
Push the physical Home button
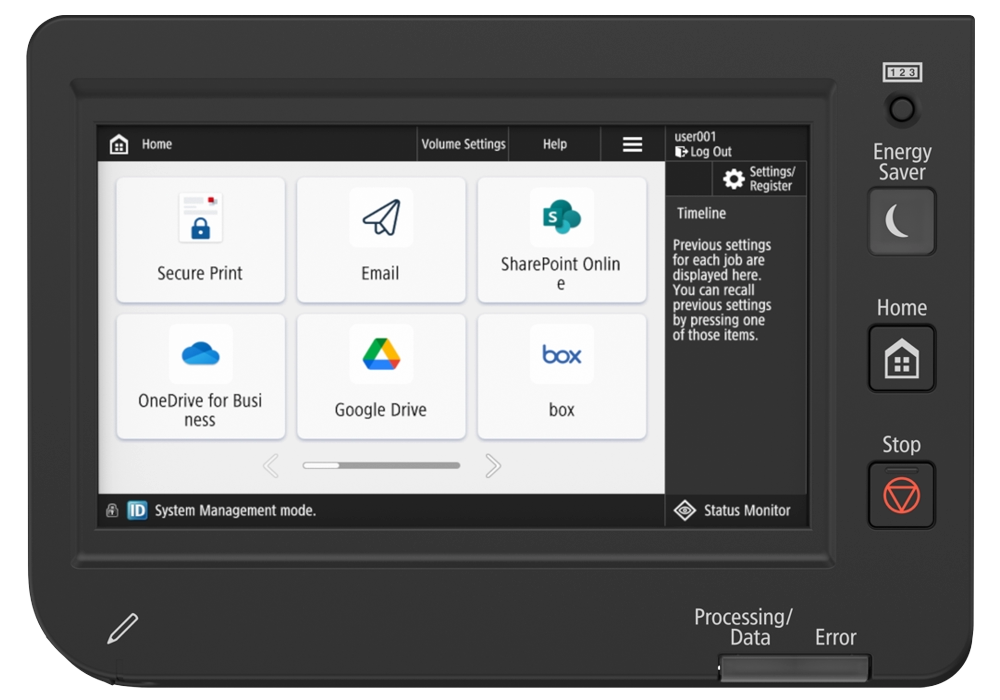click(902, 358)
